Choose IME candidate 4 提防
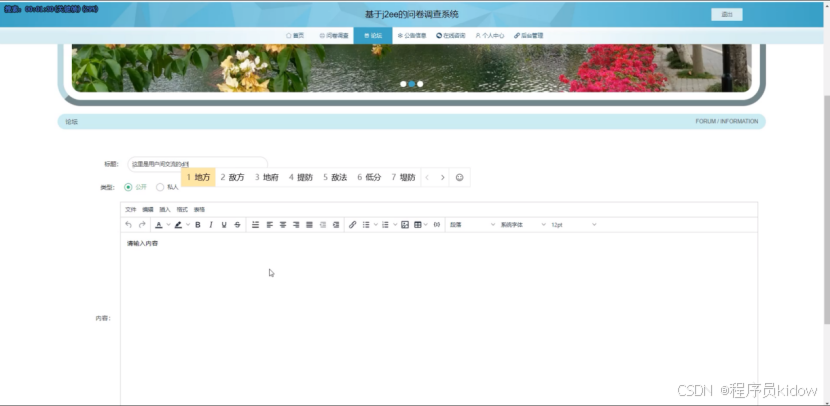This screenshot has height=406, width=830. pyautogui.click(x=301, y=177)
